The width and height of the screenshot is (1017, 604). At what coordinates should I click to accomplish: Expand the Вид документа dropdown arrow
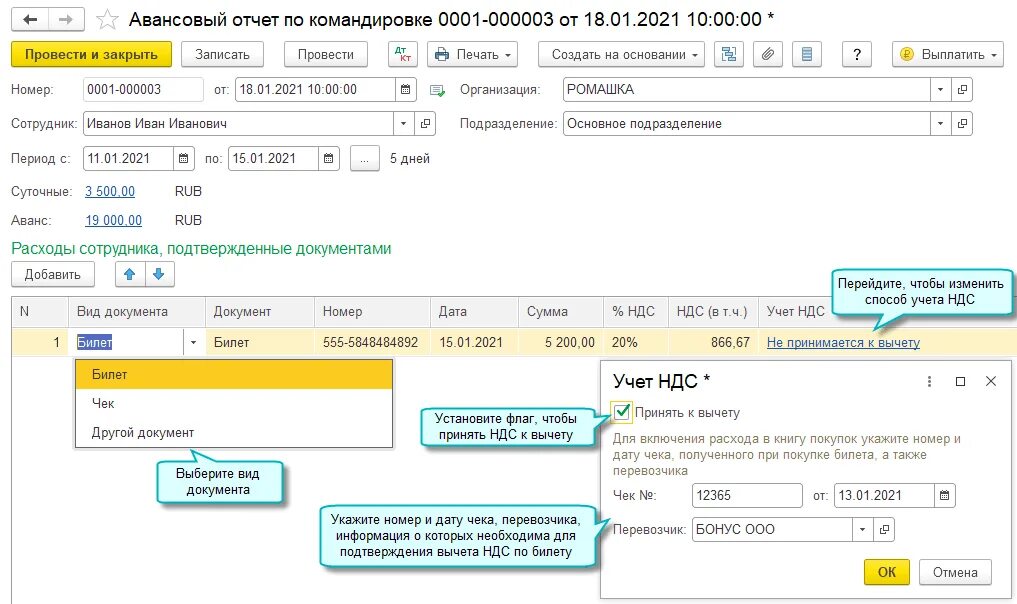pos(193,343)
